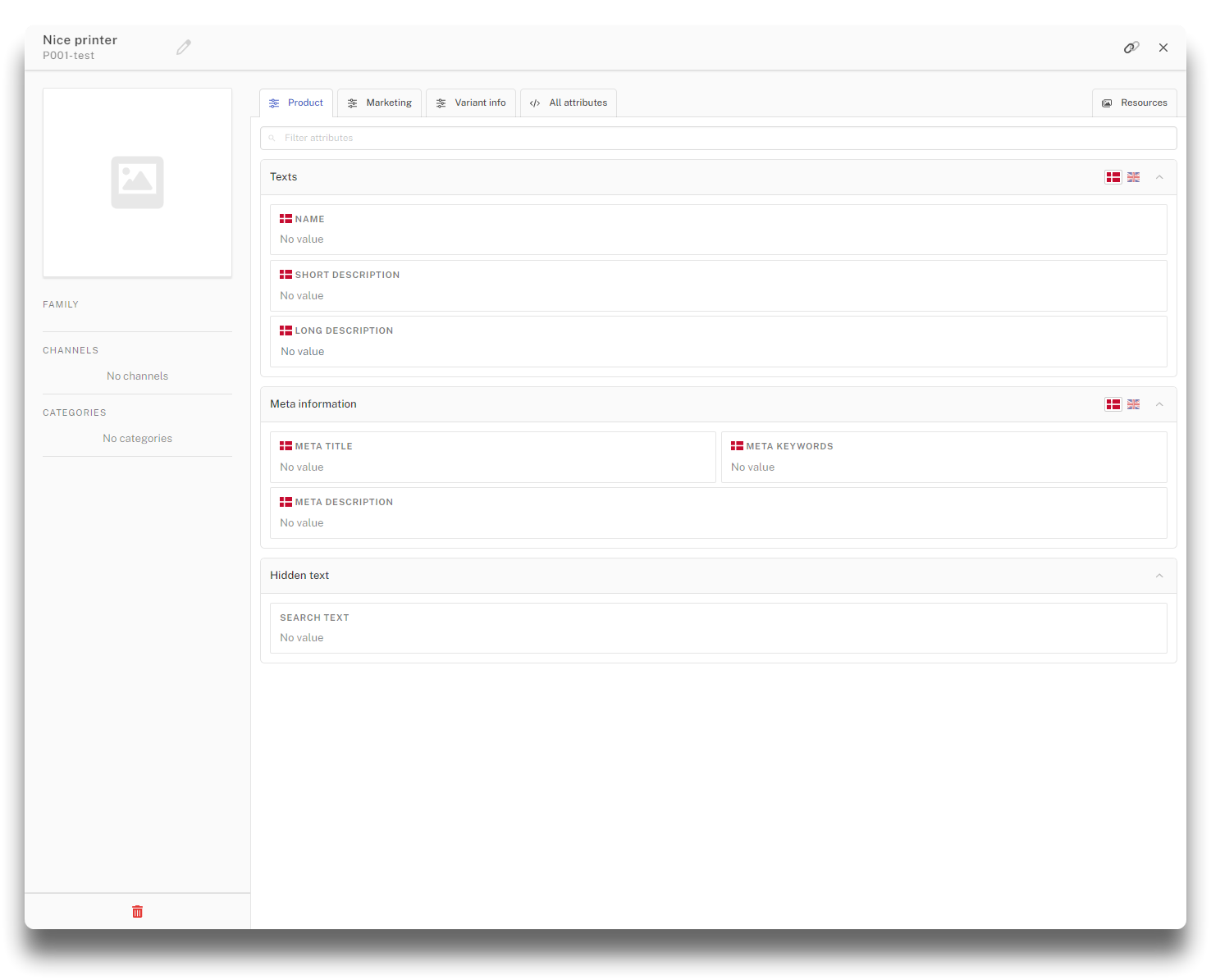Open the All attributes tab
This screenshot has width=1211, height=980.
tap(569, 103)
